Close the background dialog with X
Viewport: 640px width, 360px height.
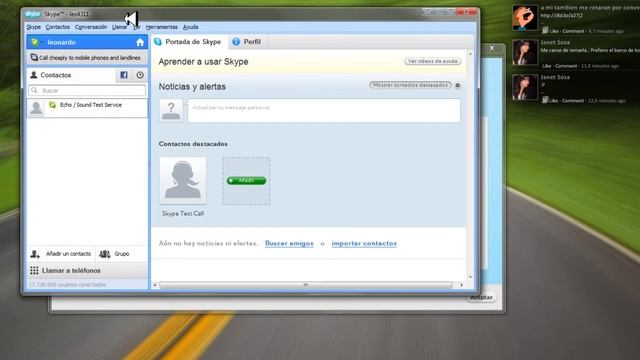click(492, 48)
